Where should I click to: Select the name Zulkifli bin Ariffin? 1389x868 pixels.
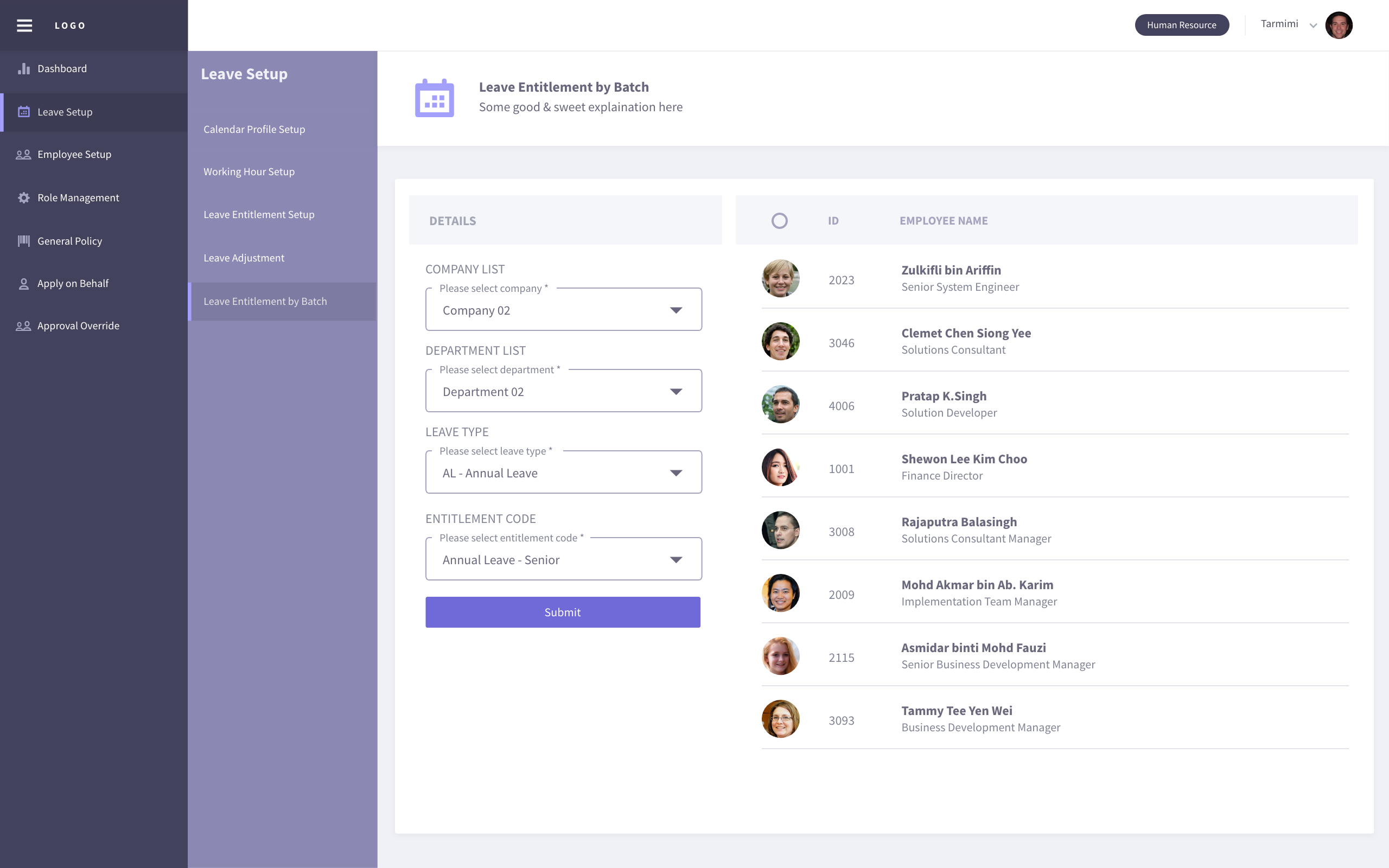(x=951, y=270)
